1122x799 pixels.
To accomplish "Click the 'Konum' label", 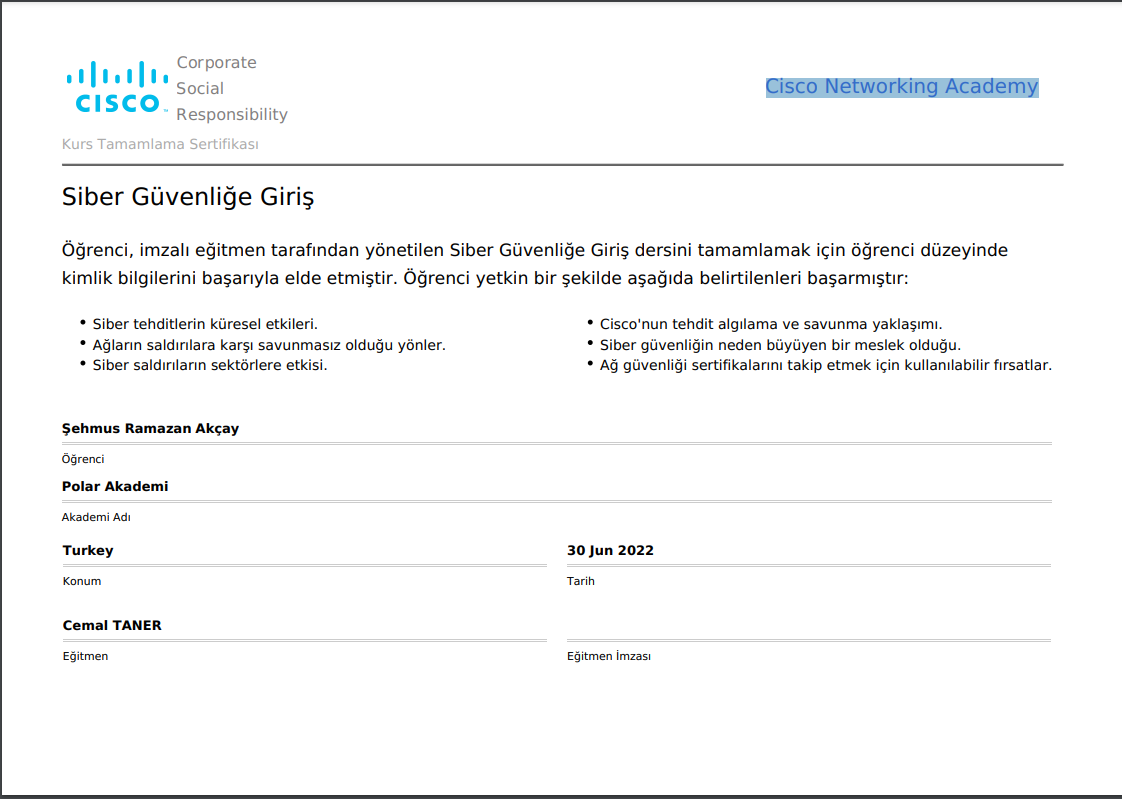I will pyautogui.click(x=82, y=581).
